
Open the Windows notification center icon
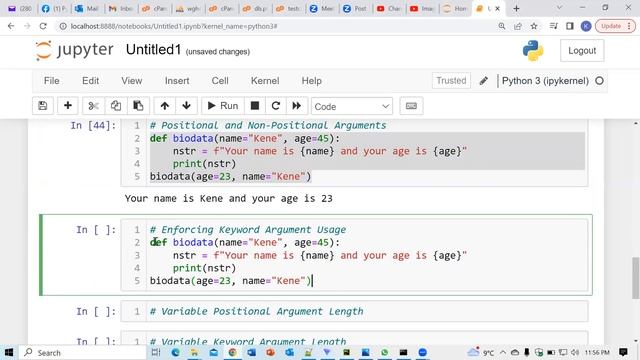point(623,352)
